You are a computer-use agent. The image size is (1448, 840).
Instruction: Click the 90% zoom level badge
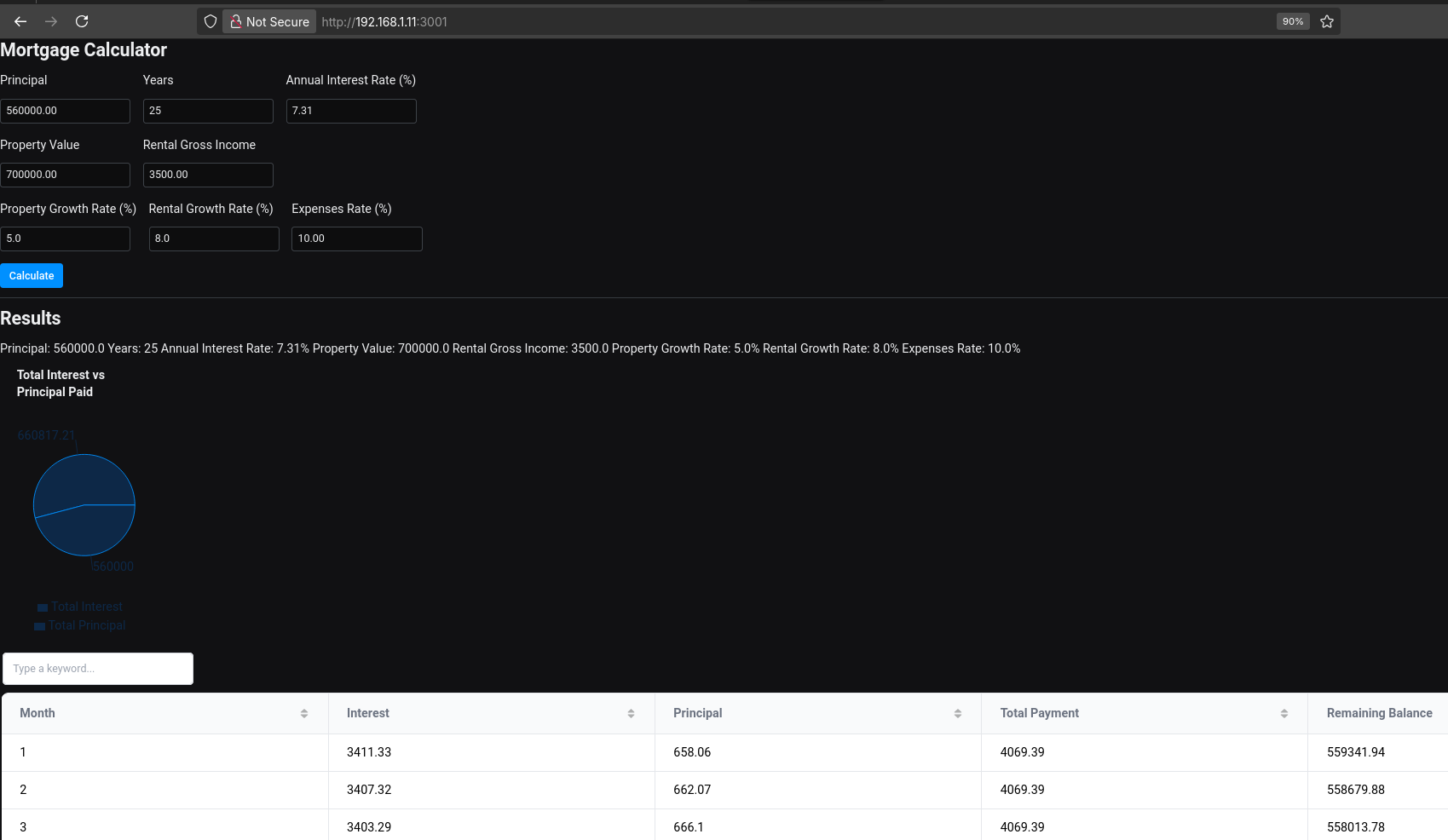point(1293,21)
